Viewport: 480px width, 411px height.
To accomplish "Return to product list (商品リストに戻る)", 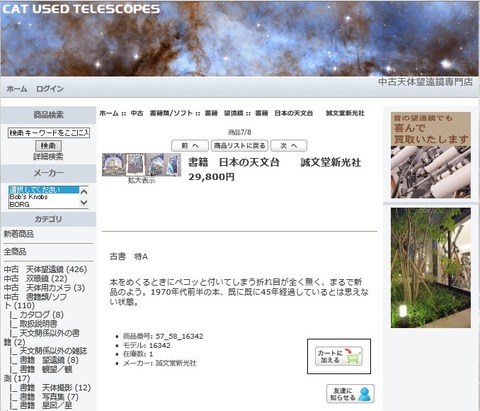I will 239,146.
